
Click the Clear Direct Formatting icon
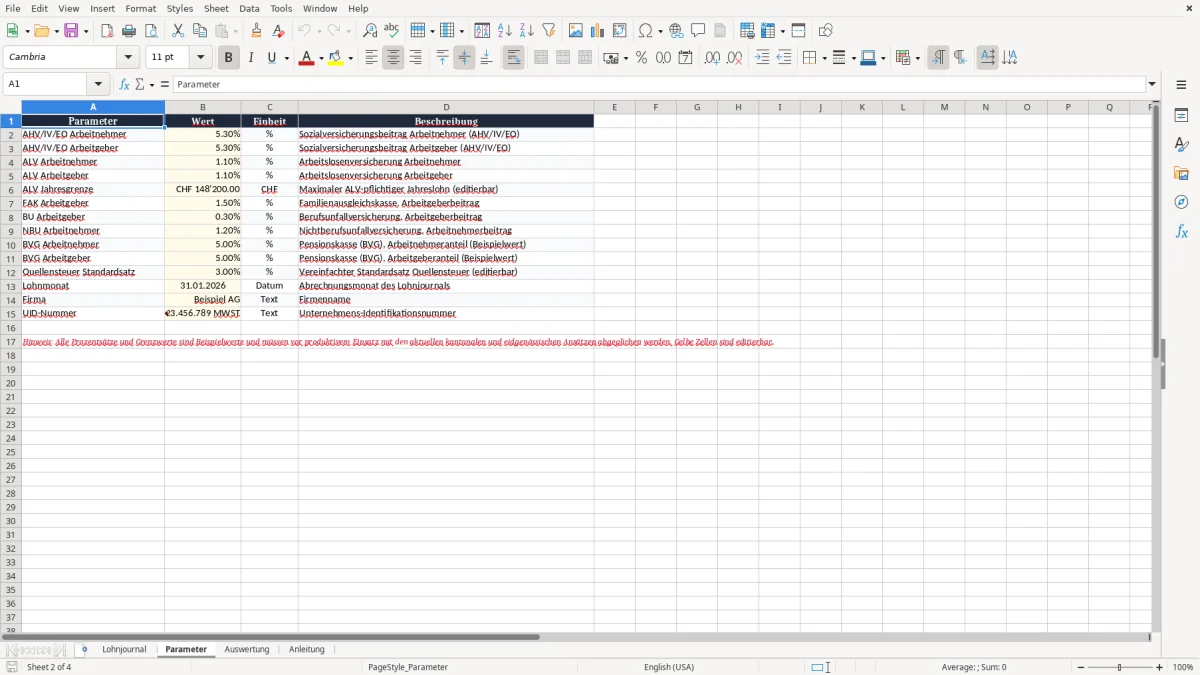coord(278,31)
